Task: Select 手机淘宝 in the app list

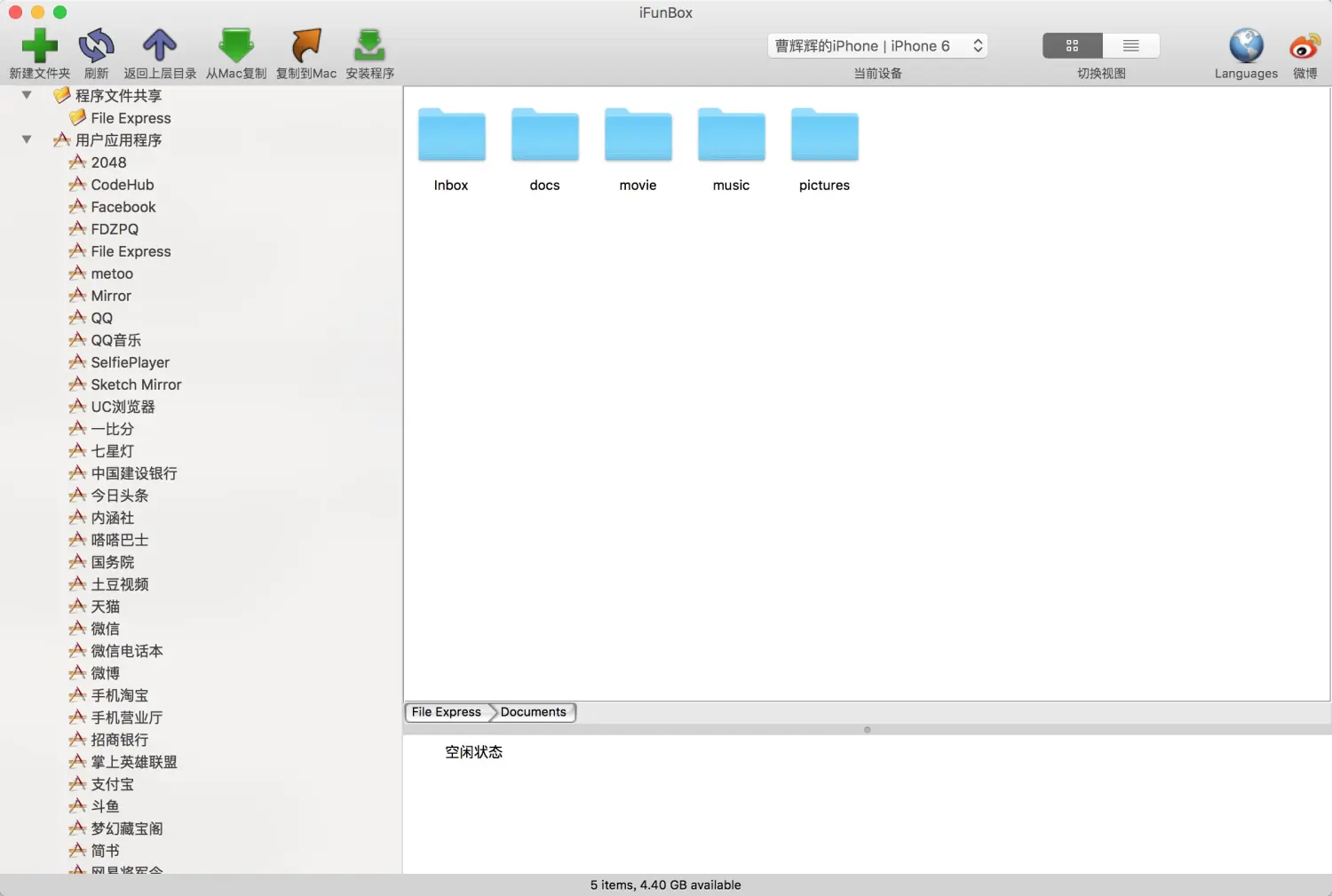Action: pos(108,695)
